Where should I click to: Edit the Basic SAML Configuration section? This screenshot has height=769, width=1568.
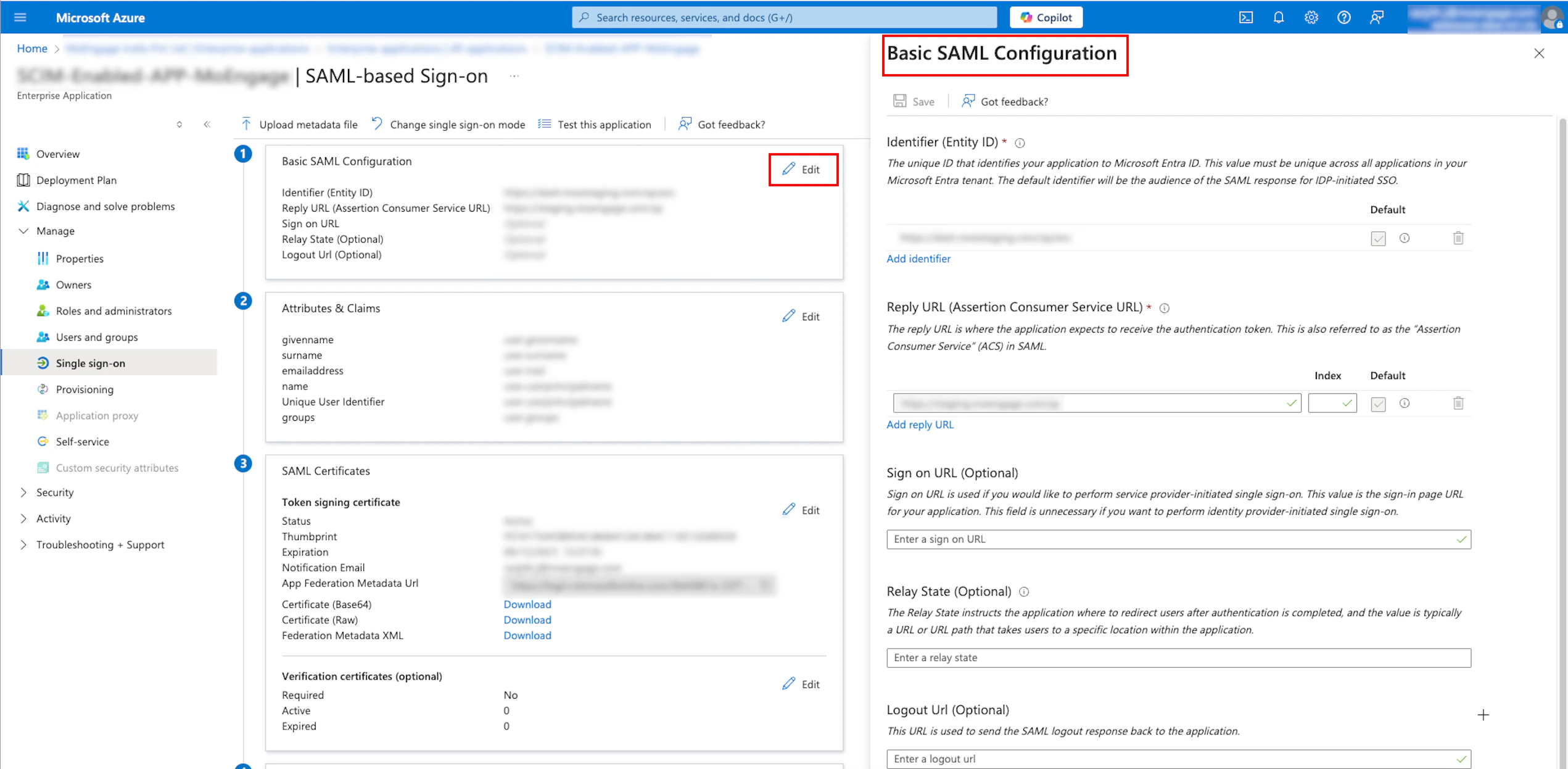pyautogui.click(x=803, y=170)
